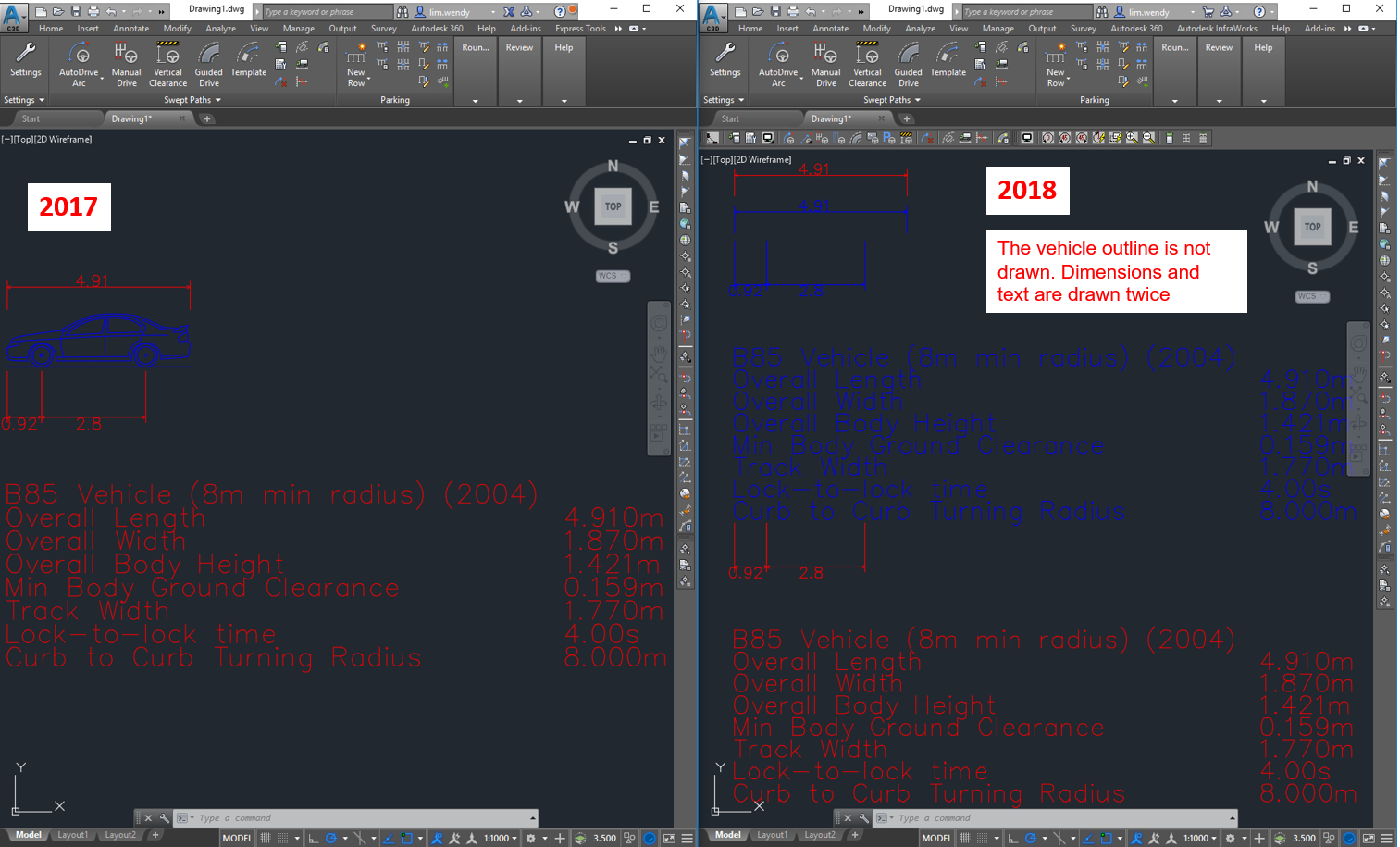Image resolution: width=1400 pixels, height=847 pixels.
Task: Expand the Settings panel dropdown in the 2018 ribbon
Action: point(724,100)
